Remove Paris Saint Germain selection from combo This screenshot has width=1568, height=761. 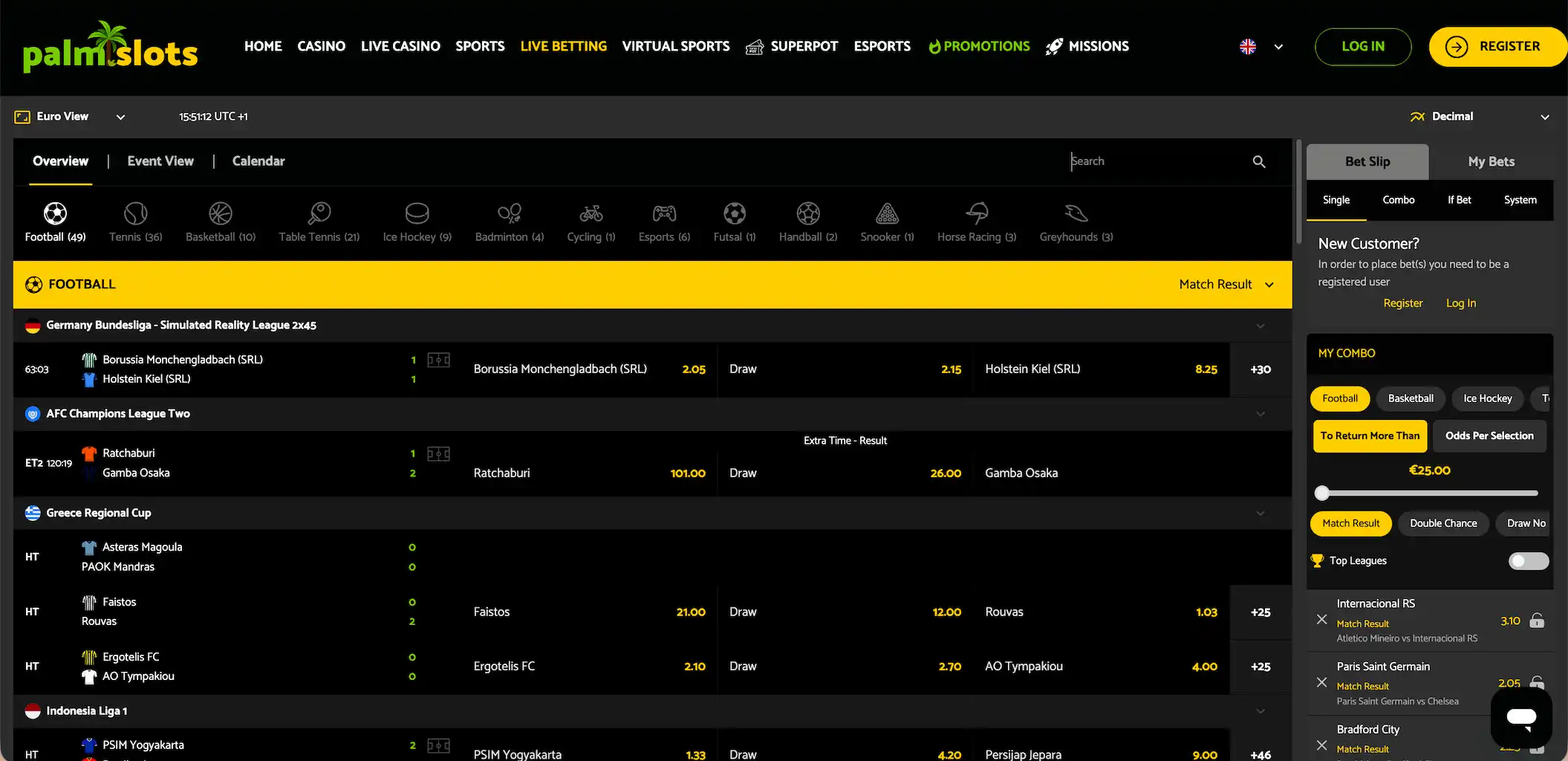pyautogui.click(x=1321, y=682)
